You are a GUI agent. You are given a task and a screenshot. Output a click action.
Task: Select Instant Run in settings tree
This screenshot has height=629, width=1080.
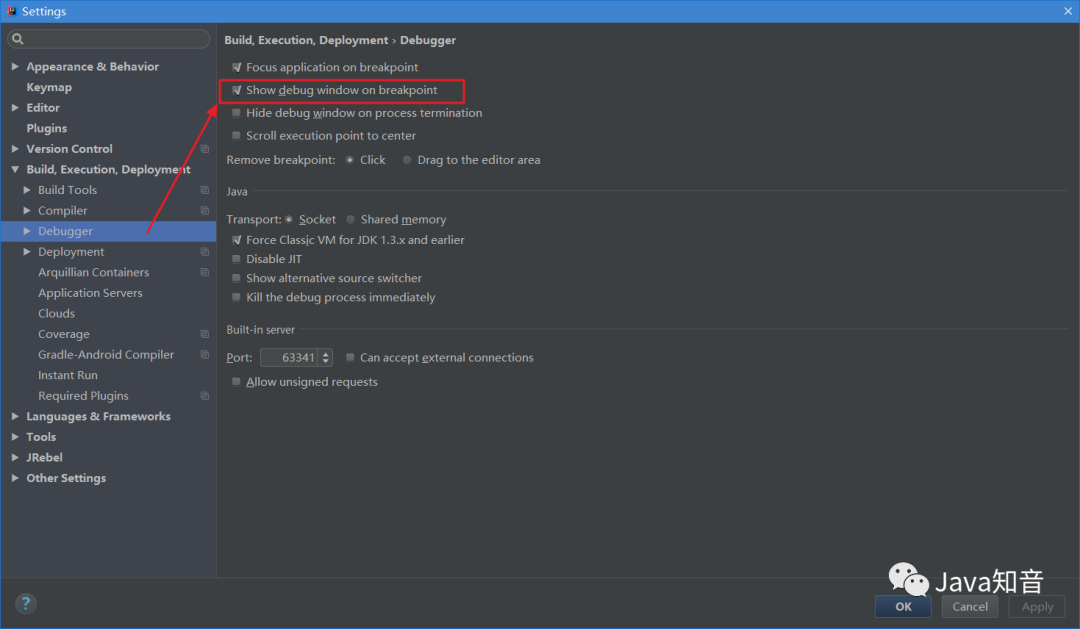68,375
